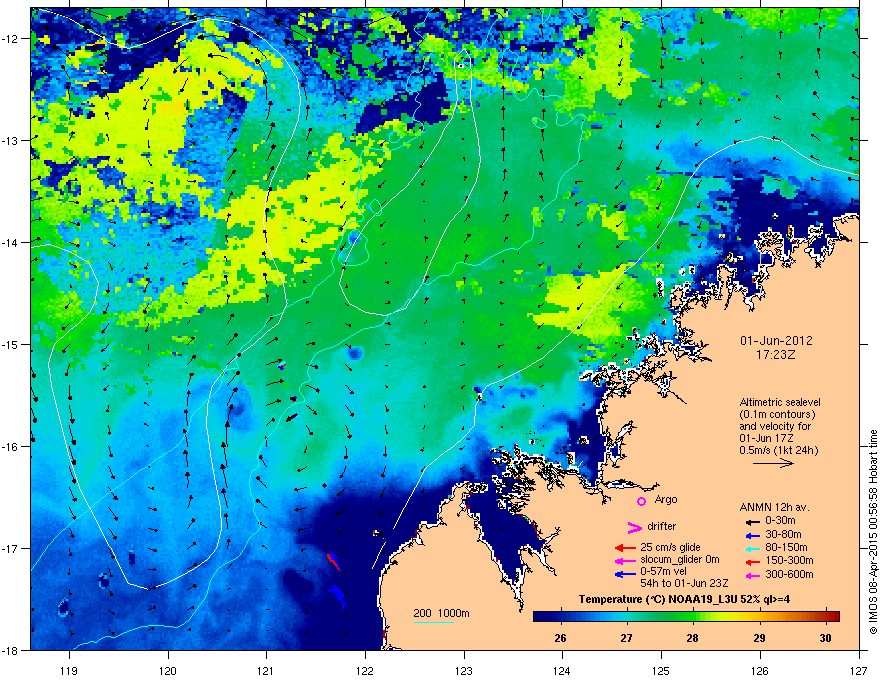Image resolution: width=880 pixels, height=680 pixels.
Task: Click longitude axis label 127
Action: pyautogui.click(x=859, y=670)
